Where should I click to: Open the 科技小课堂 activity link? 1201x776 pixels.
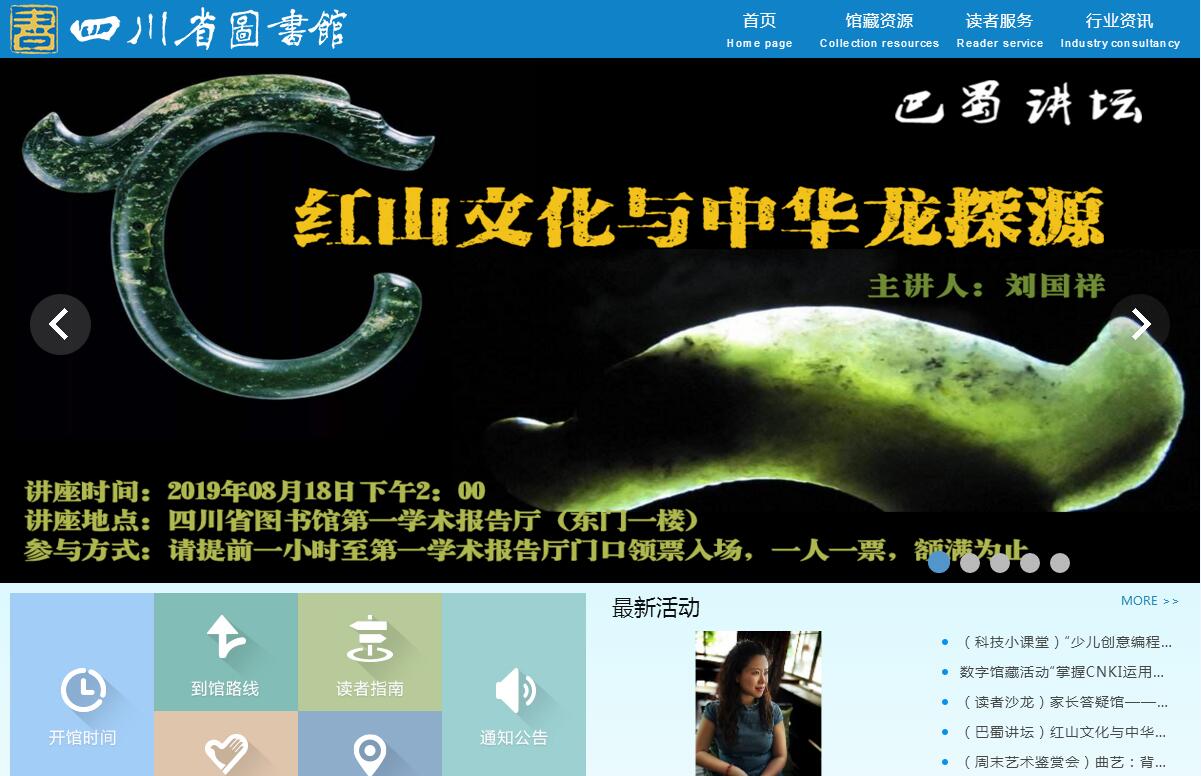1065,642
